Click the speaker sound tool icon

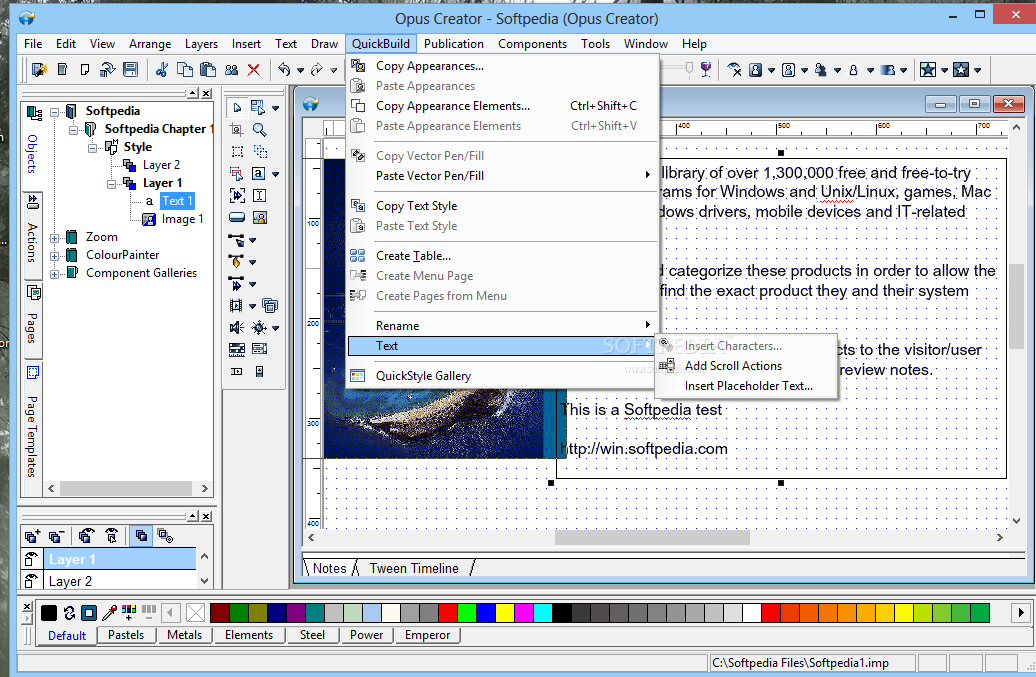[x=237, y=328]
